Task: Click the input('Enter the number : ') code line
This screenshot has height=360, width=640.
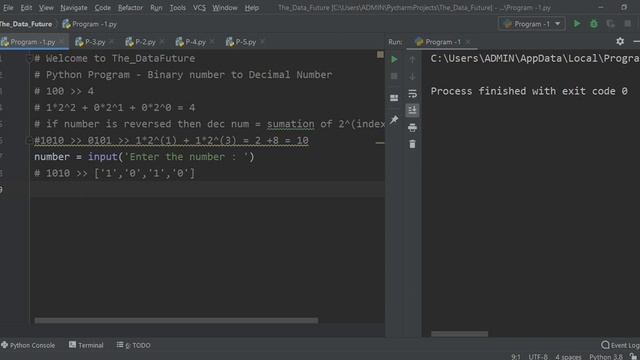Action: pyautogui.click(x=144, y=157)
